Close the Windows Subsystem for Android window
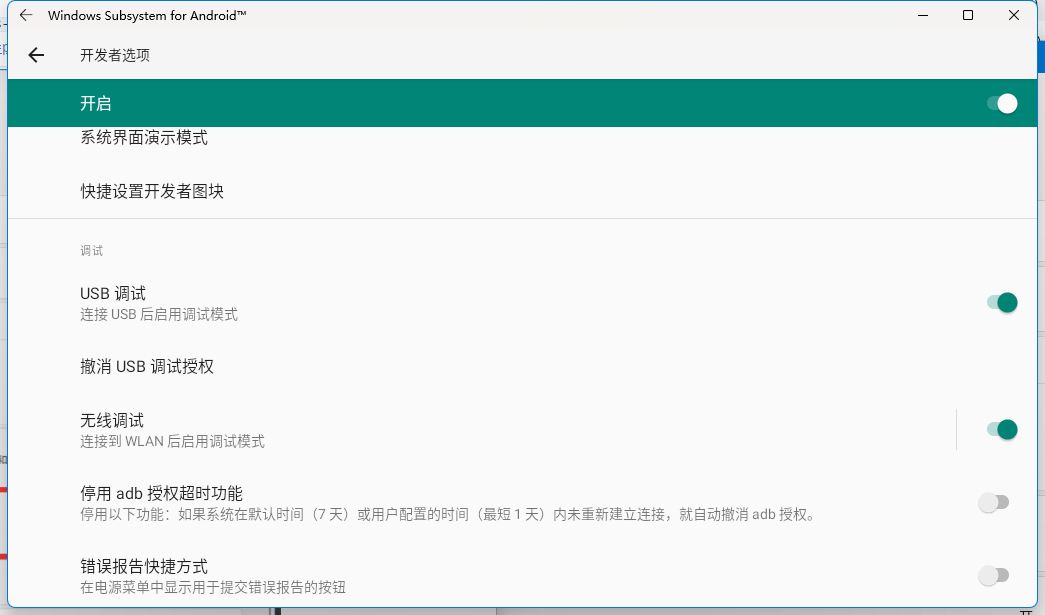The image size is (1045, 615). tap(1014, 15)
